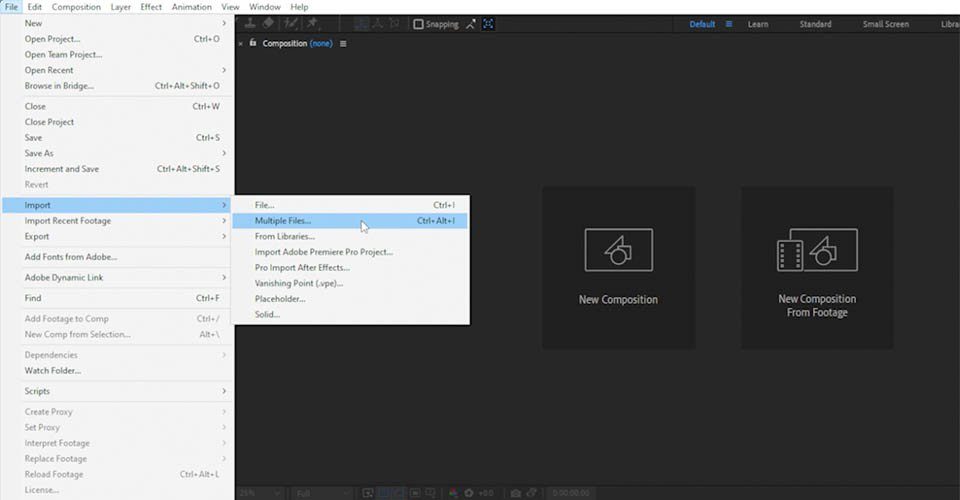Choose Solid... import option

point(350,315)
